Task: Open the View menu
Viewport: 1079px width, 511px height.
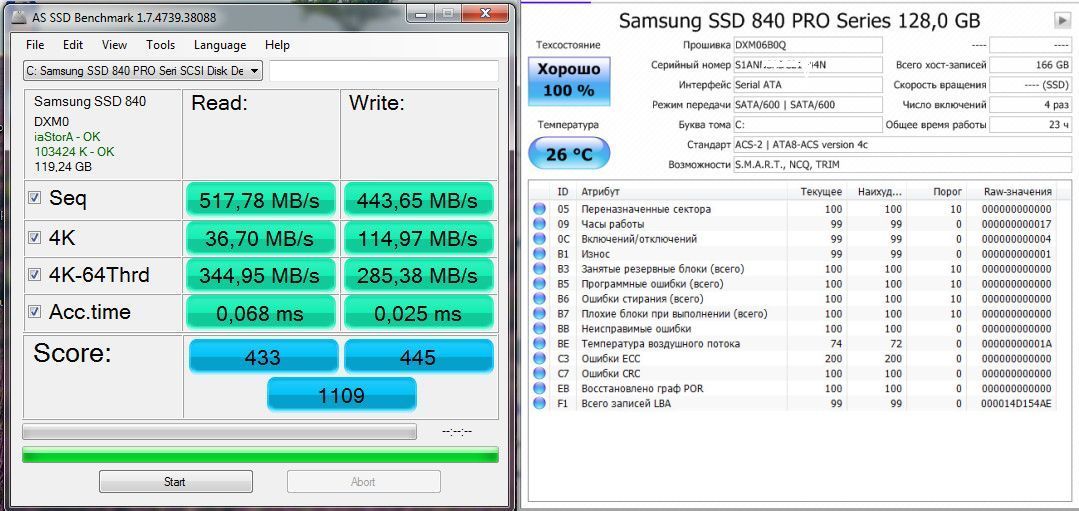Action: [114, 45]
